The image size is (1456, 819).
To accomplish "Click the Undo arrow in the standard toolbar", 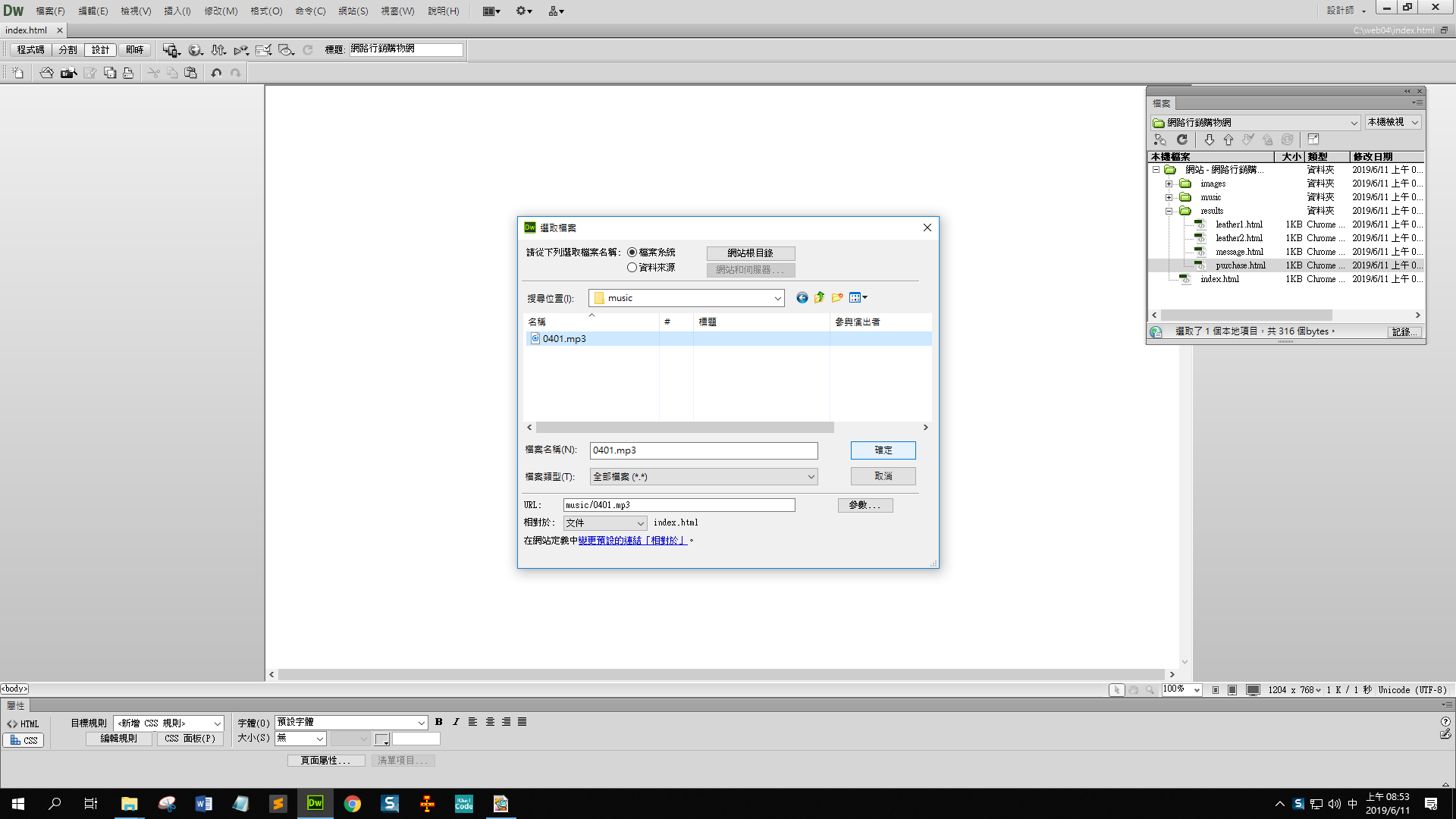I will (x=216, y=73).
